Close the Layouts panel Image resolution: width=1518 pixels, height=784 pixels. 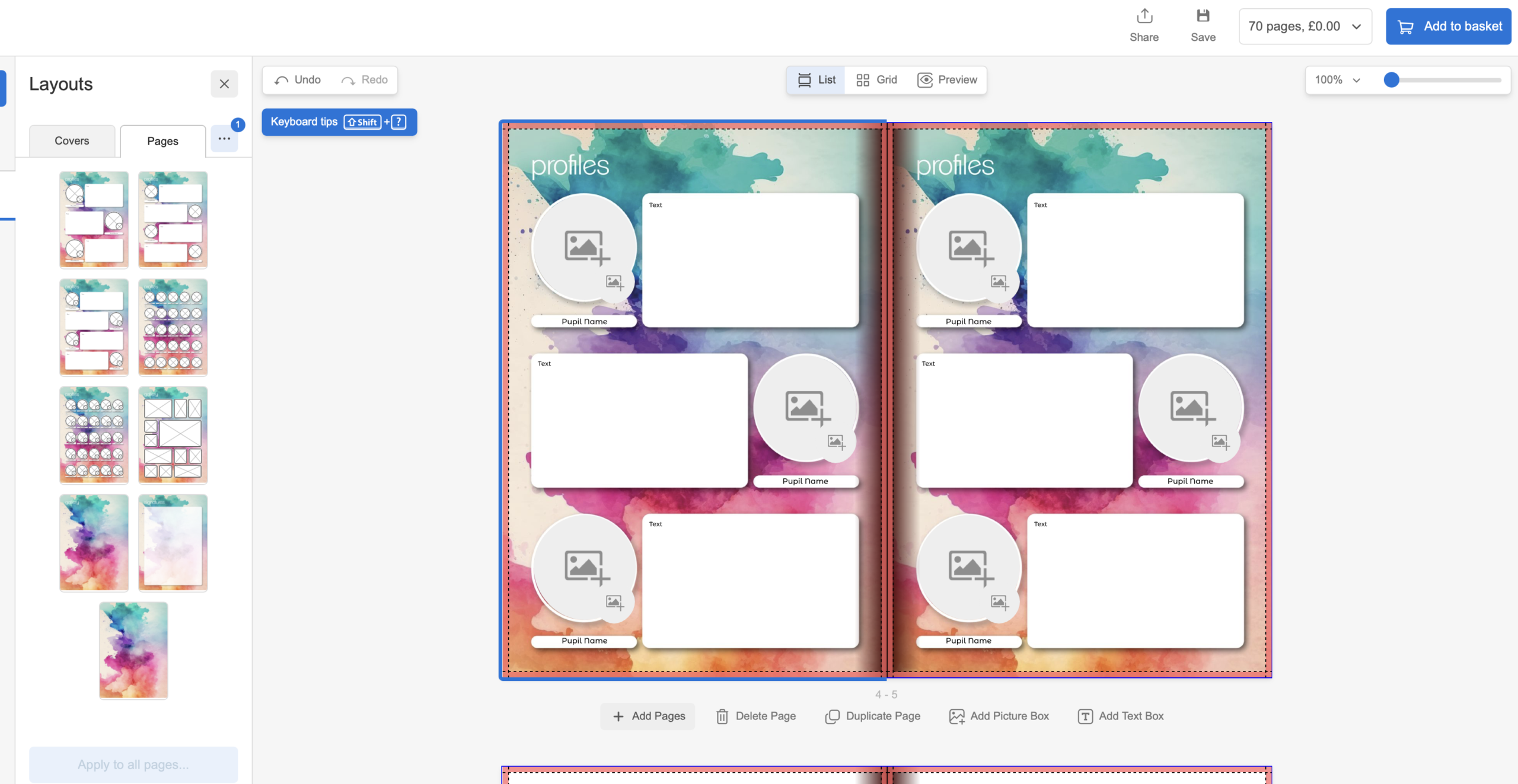(224, 84)
